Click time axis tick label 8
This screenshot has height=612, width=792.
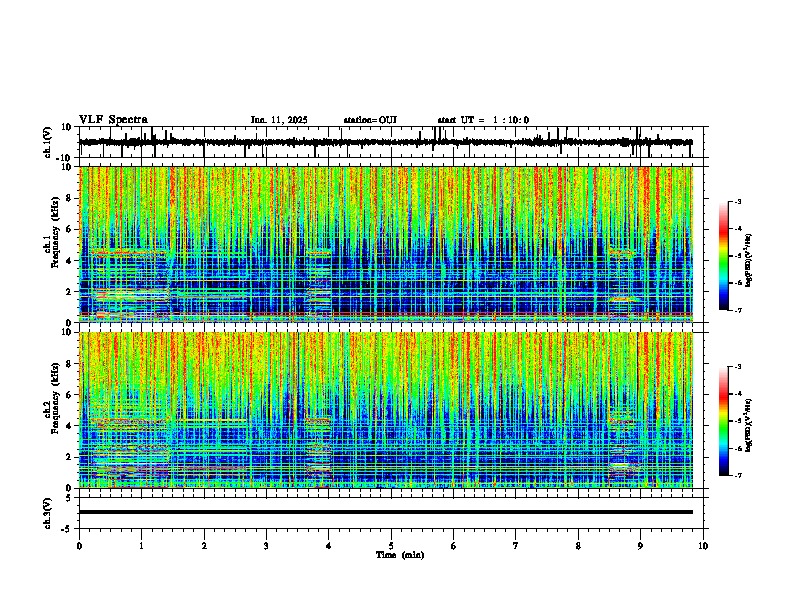pos(578,546)
